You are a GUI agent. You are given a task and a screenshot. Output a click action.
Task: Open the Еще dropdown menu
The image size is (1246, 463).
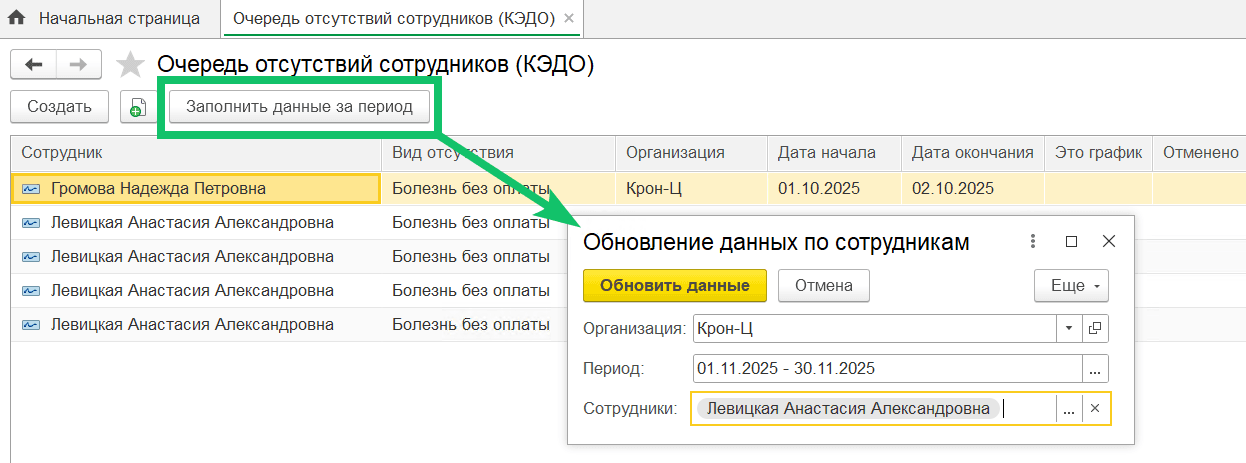click(1071, 285)
